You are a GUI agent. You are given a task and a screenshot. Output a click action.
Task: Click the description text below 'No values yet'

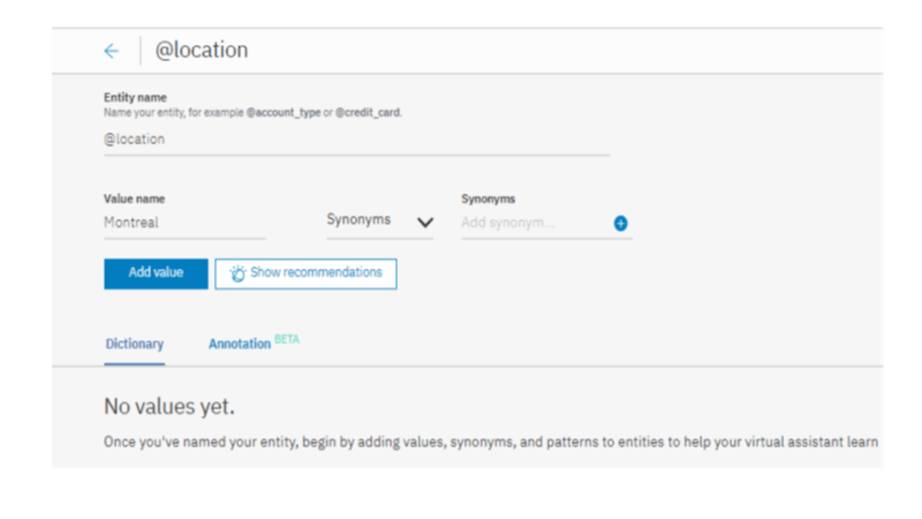pyautogui.click(x=490, y=443)
